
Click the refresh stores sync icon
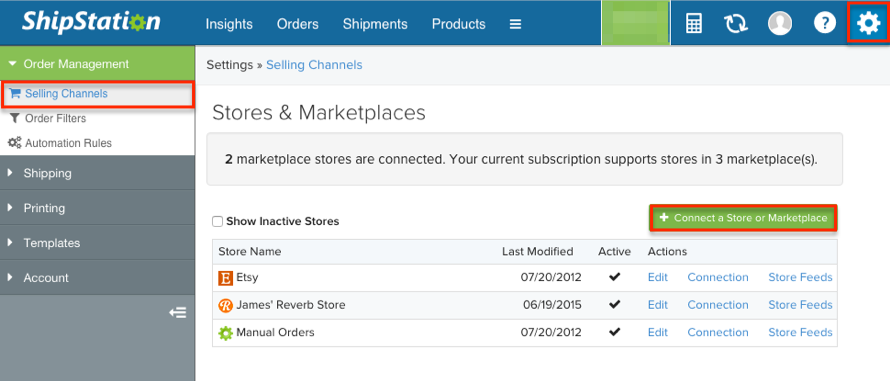[x=736, y=23]
